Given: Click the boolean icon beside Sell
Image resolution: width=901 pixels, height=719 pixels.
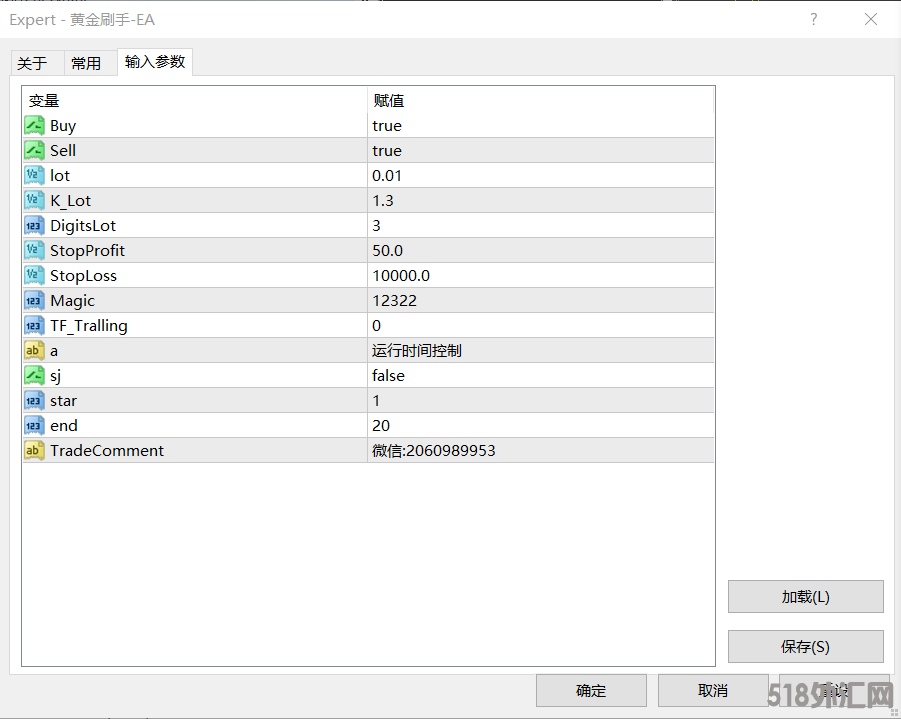Looking at the screenshot, I should [34, 150].
